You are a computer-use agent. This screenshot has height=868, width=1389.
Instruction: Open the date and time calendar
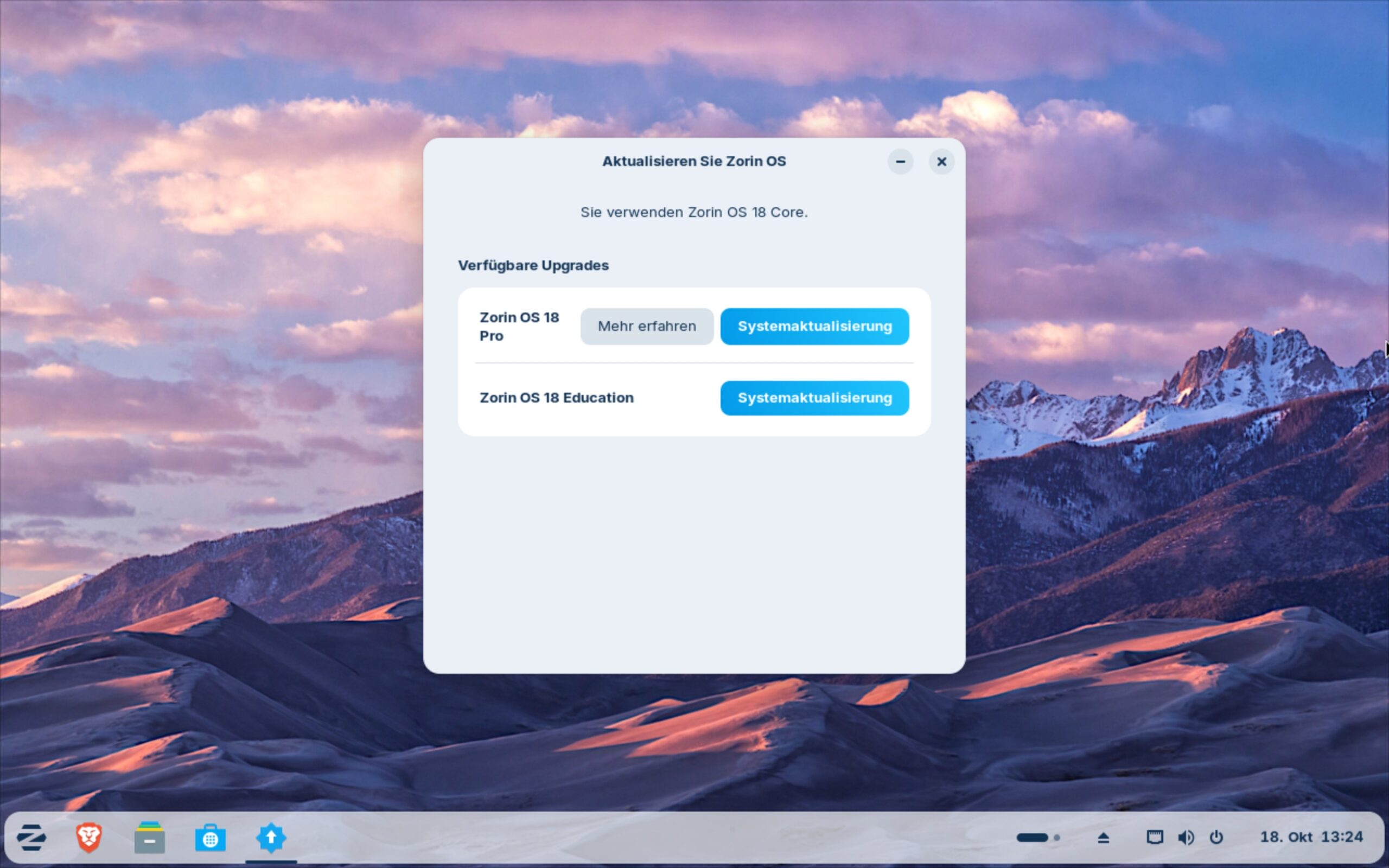(x=1311, y=837)
